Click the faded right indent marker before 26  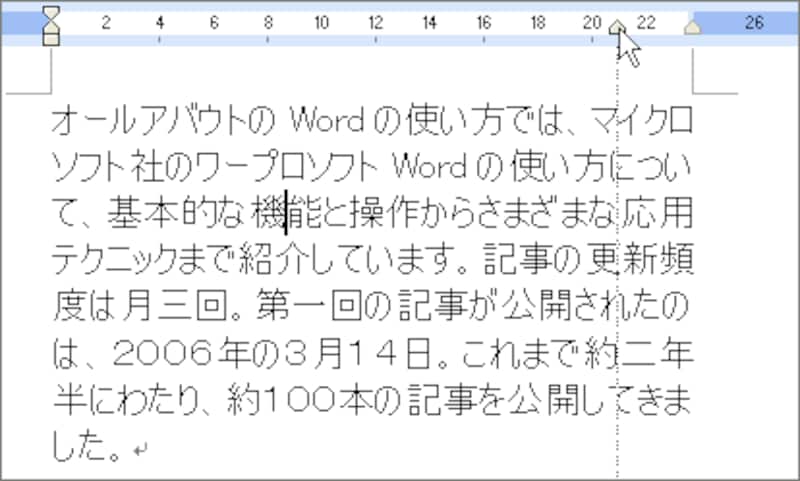point(692,27)
